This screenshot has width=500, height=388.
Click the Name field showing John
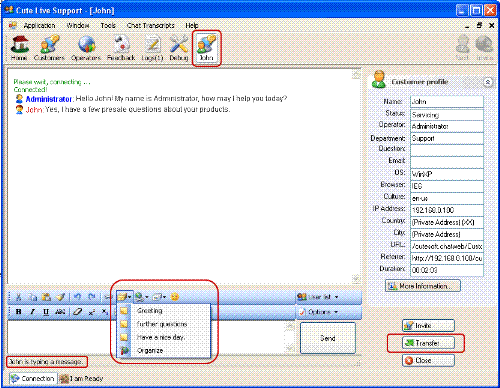coord(447,102)
